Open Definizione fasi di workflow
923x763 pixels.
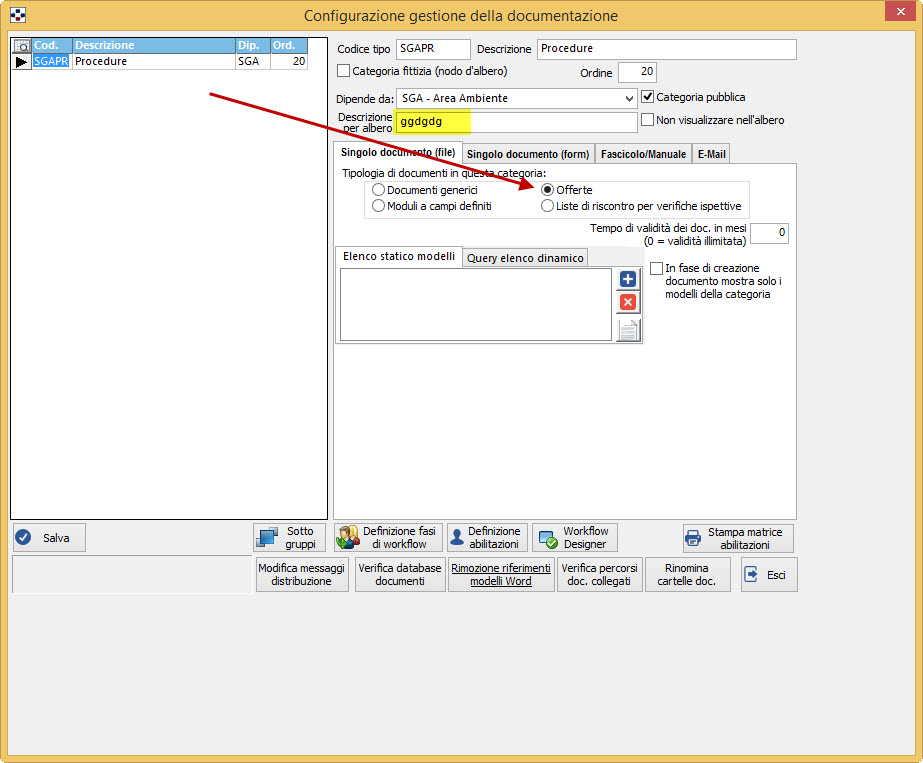[x=387, y=538]
